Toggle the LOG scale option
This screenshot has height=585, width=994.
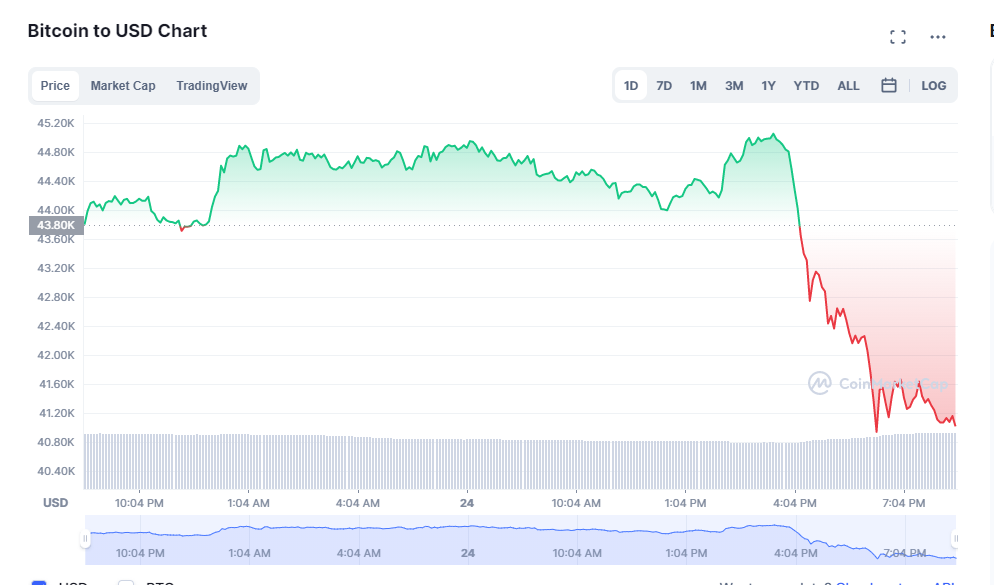933,86
